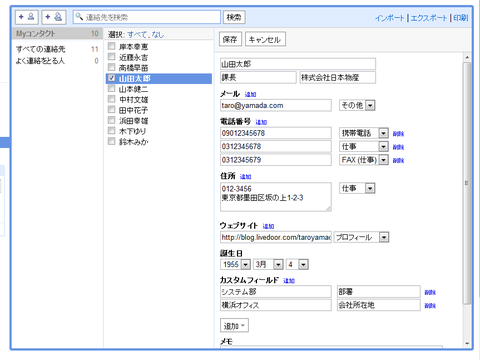Tick the checkbox for 中村文雄
Viewport: 480px width, 360px height.
point(111,99)
